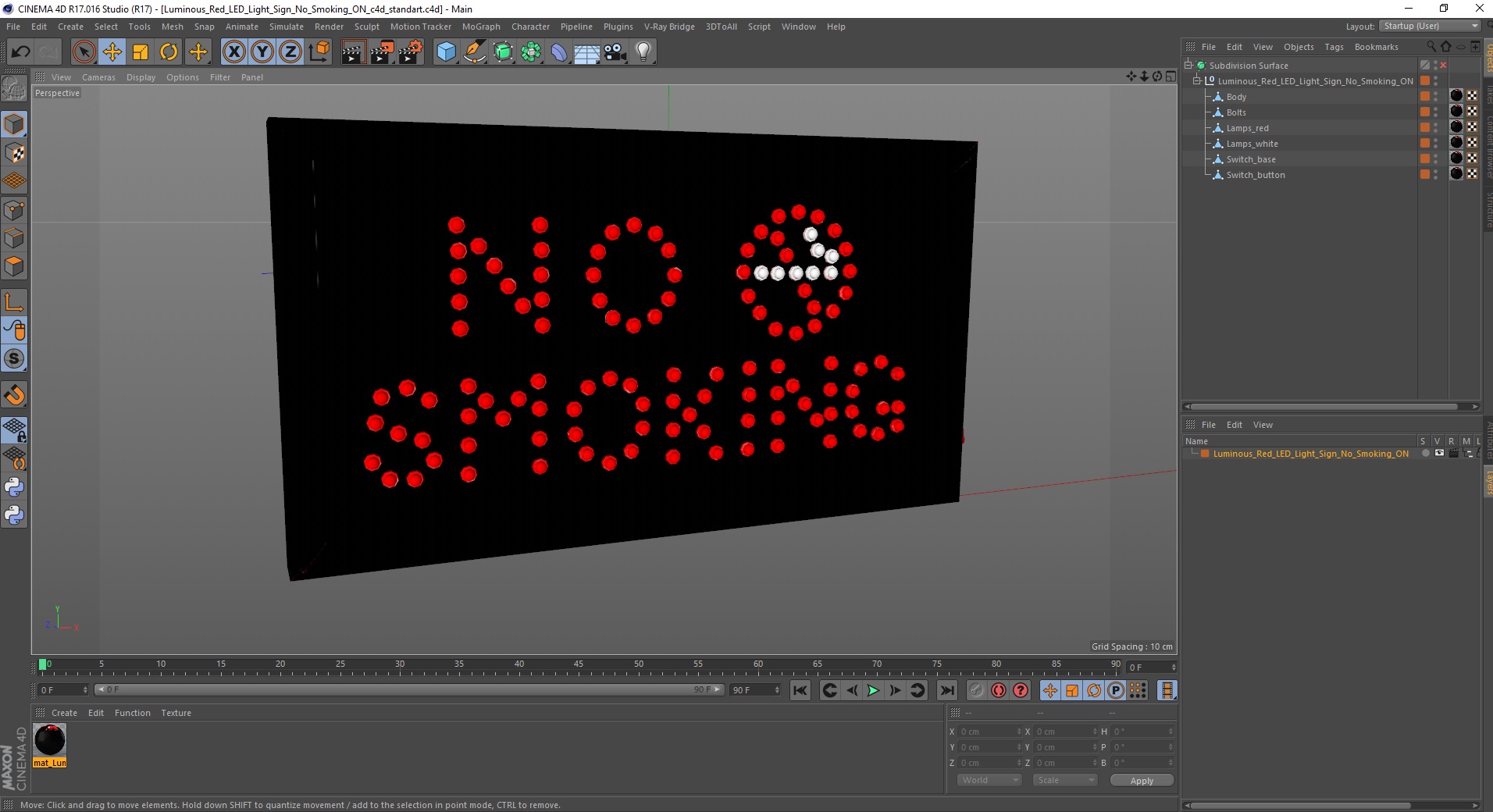Open the MoGraph menu
Screen dimensions: 1493x812
coord(481,27)
